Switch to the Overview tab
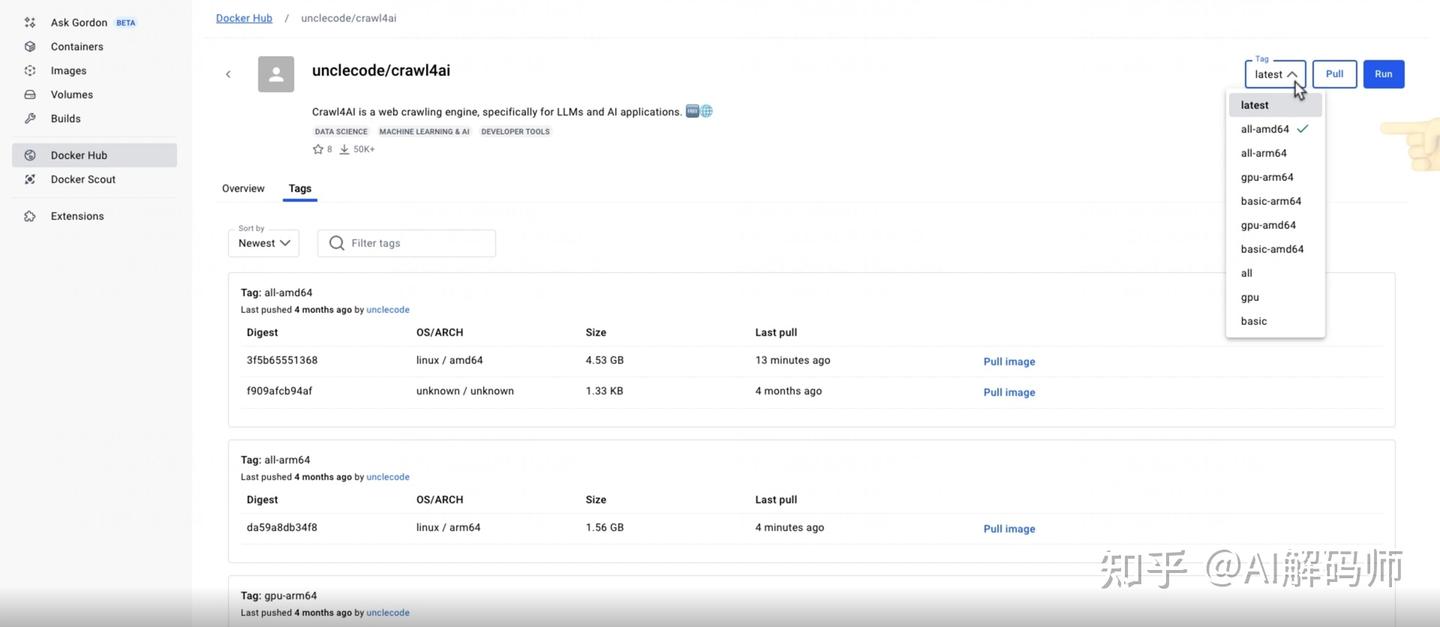The height and width of the screenshot is (627, 1440). pyautogui.click(x=243, y=188)
